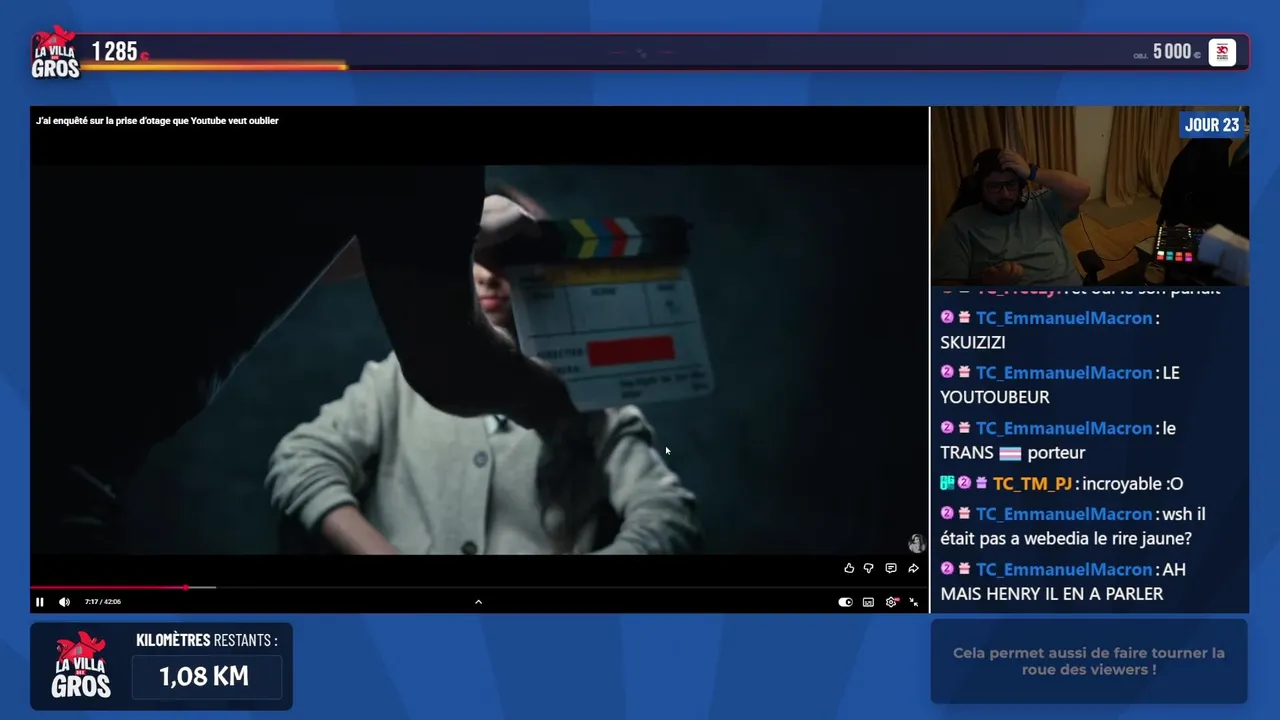Click TC_EmmanuelMacron on 'AH MAIS HENRY' message

tap(1064, 569)
